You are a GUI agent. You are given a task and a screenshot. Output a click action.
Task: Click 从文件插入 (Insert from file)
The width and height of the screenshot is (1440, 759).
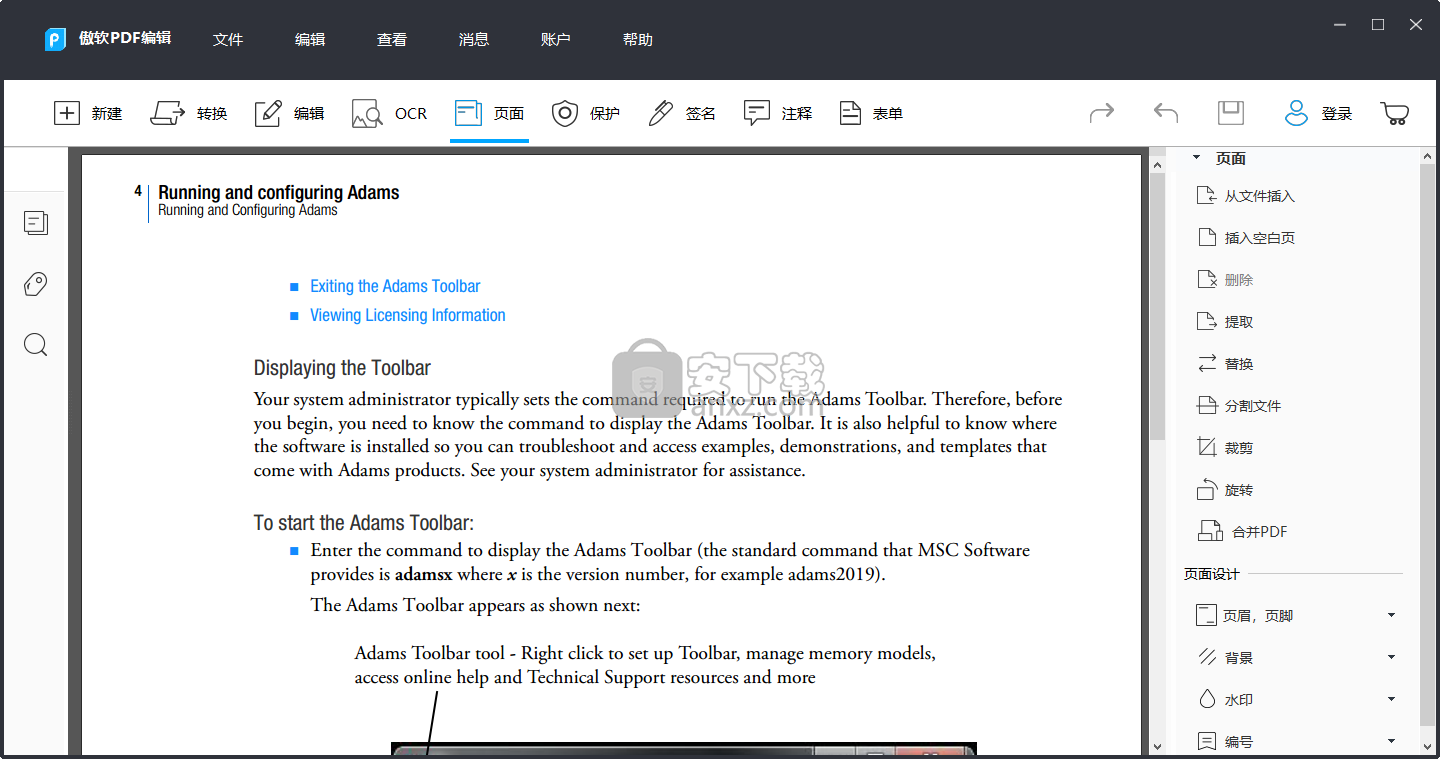(1247, 196)
